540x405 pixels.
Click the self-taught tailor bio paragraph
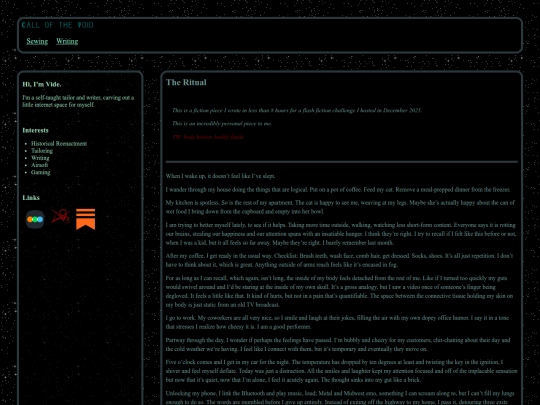tap(79, 101)
